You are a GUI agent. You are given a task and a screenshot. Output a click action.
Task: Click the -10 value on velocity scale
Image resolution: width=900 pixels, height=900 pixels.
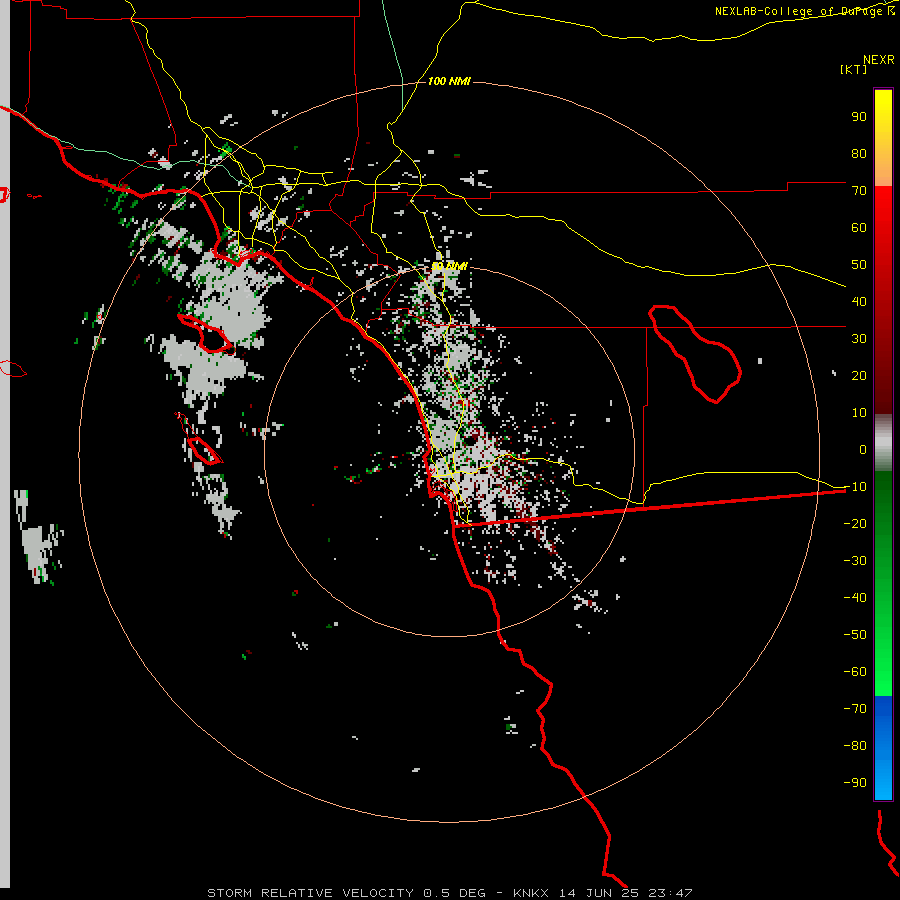pyautogui.click(x=855, y=487)
